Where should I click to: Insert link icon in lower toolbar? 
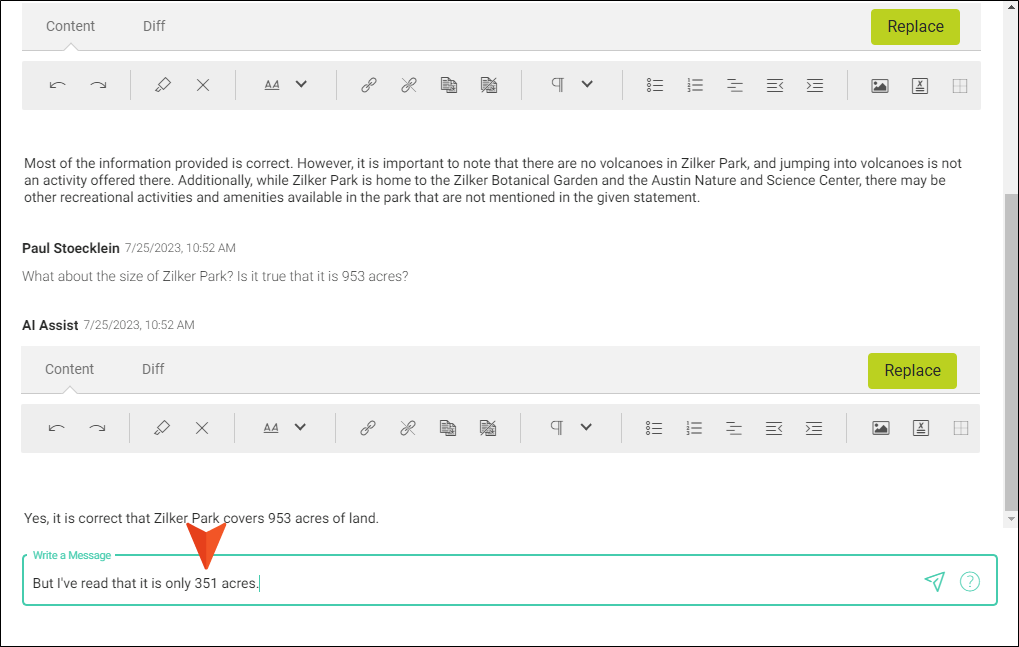click(368, 428)
